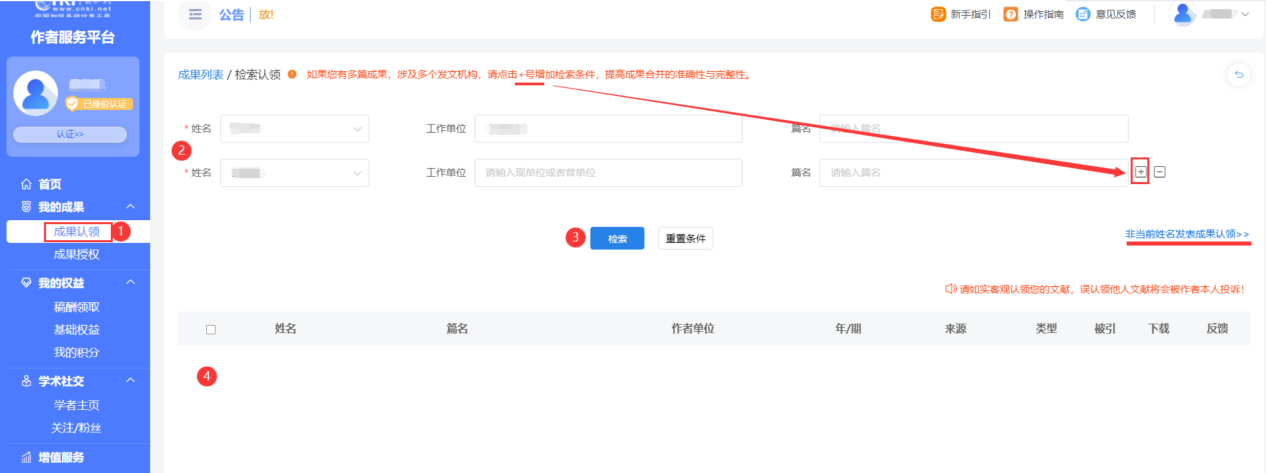Open 关注/粉丝 in the sidebar

point(76,428)
